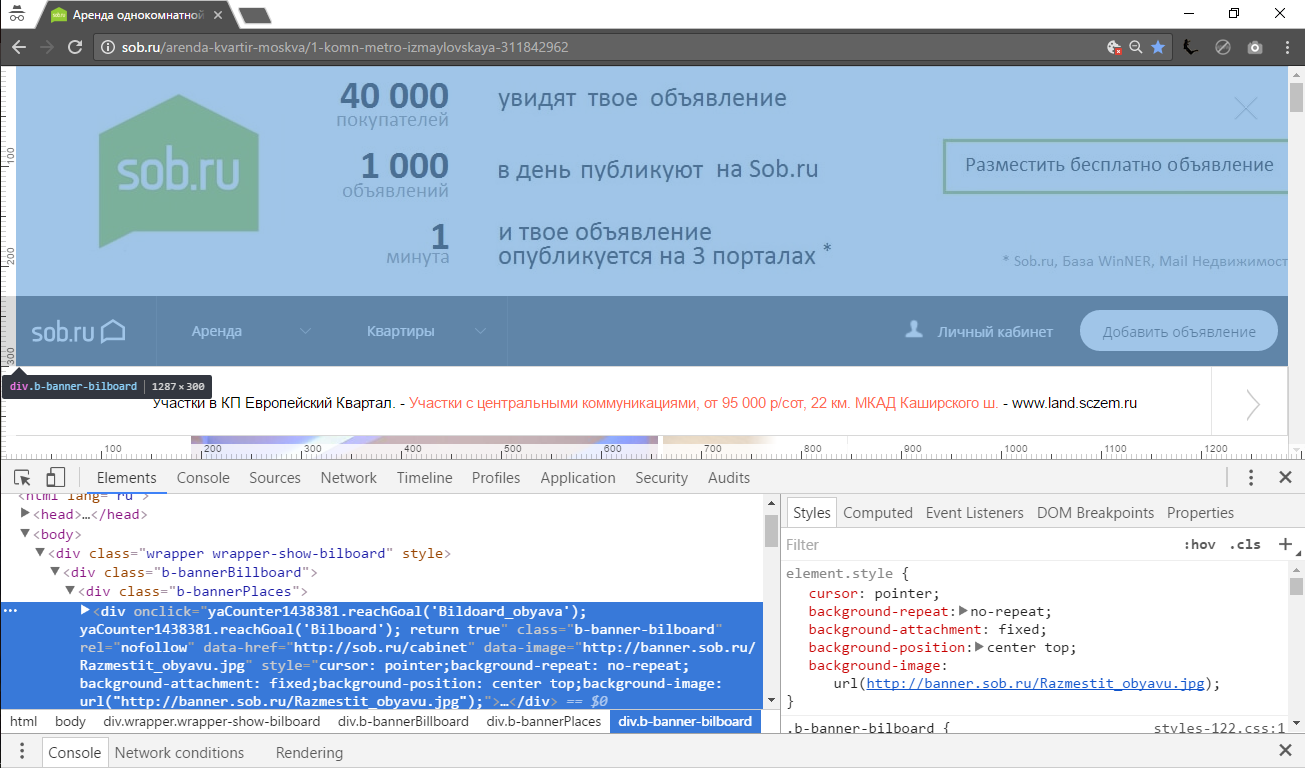Viewport: 1305px width, 768px height.
Task: Open the Network conditions drawer tab
Action: [180, 752]
